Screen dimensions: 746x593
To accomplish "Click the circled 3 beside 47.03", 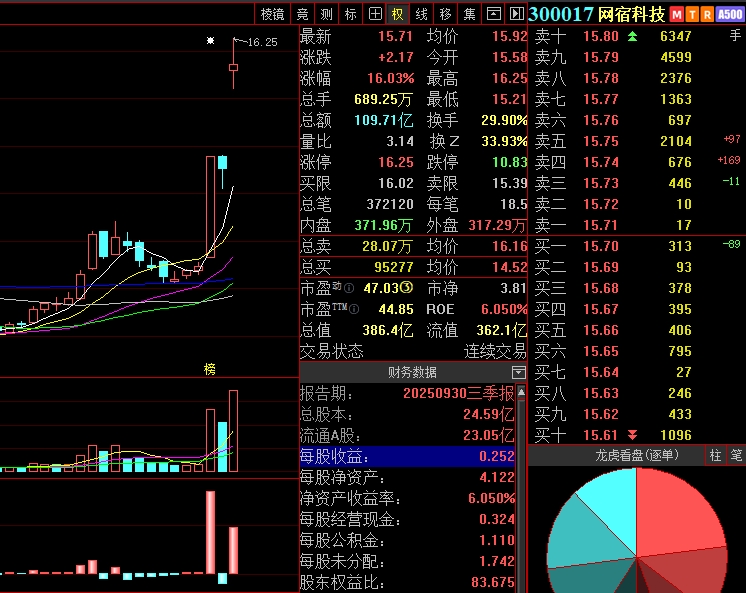I will coord(406,287).
